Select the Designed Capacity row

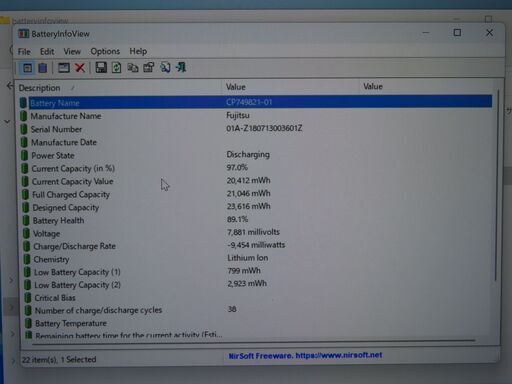[255, 207]
